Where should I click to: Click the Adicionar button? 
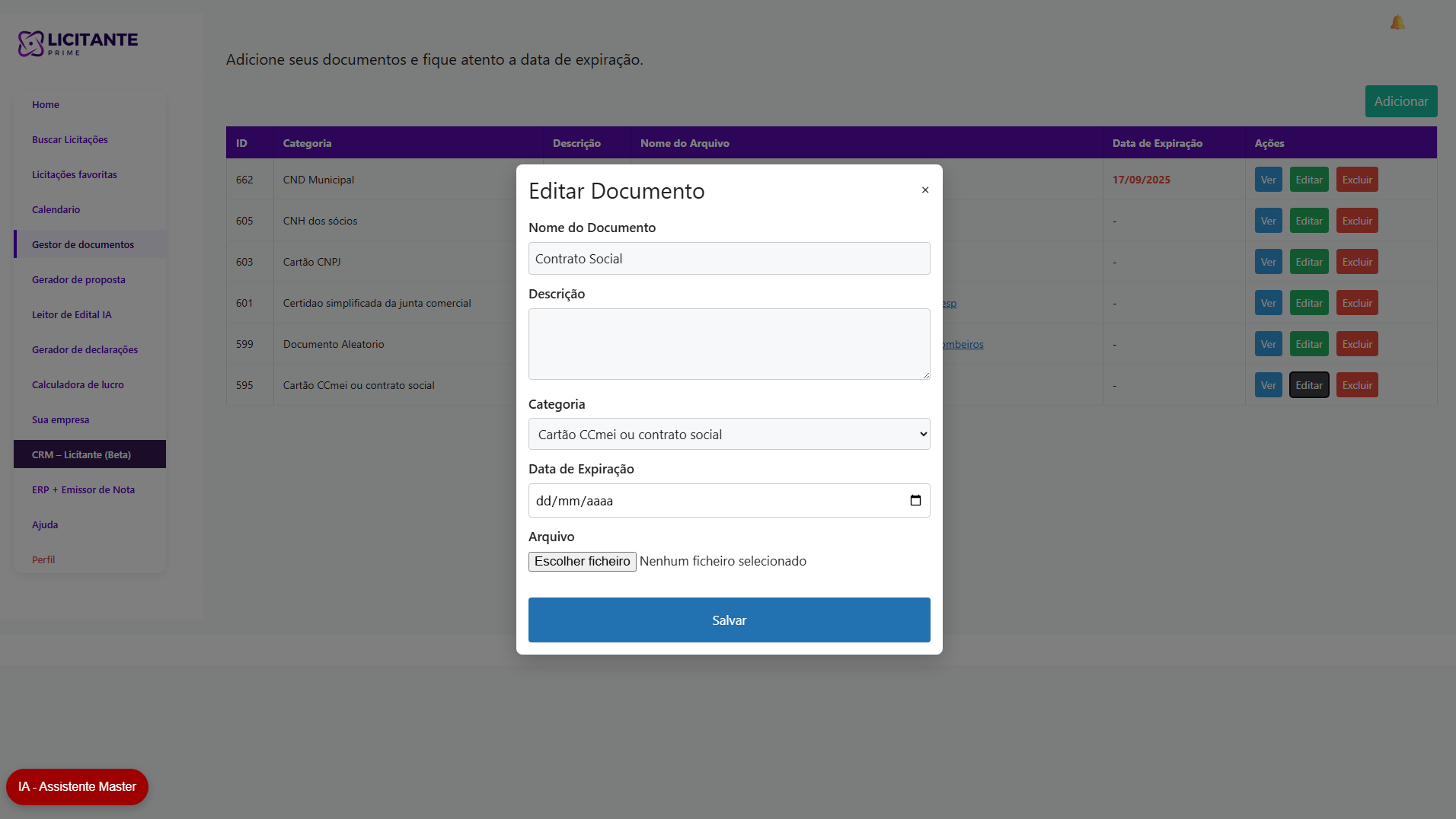(1400, 101)
